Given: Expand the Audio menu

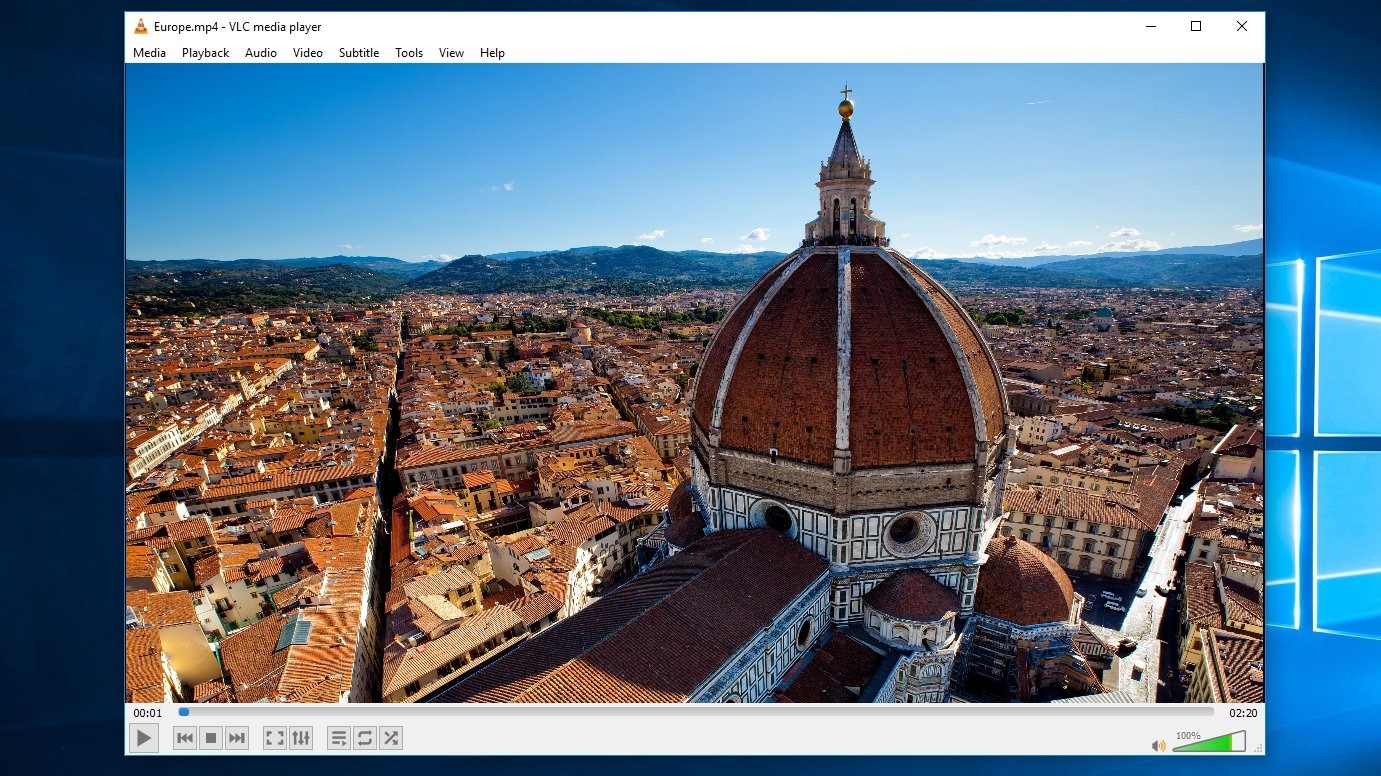Looking at the screenshot, I should 261,53.
